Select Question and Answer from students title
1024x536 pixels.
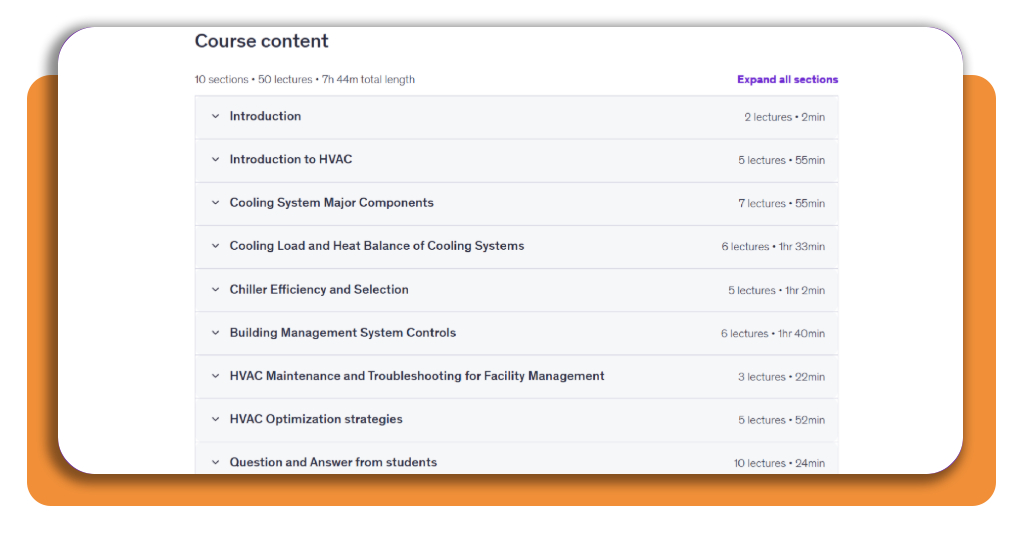(333, 462)
